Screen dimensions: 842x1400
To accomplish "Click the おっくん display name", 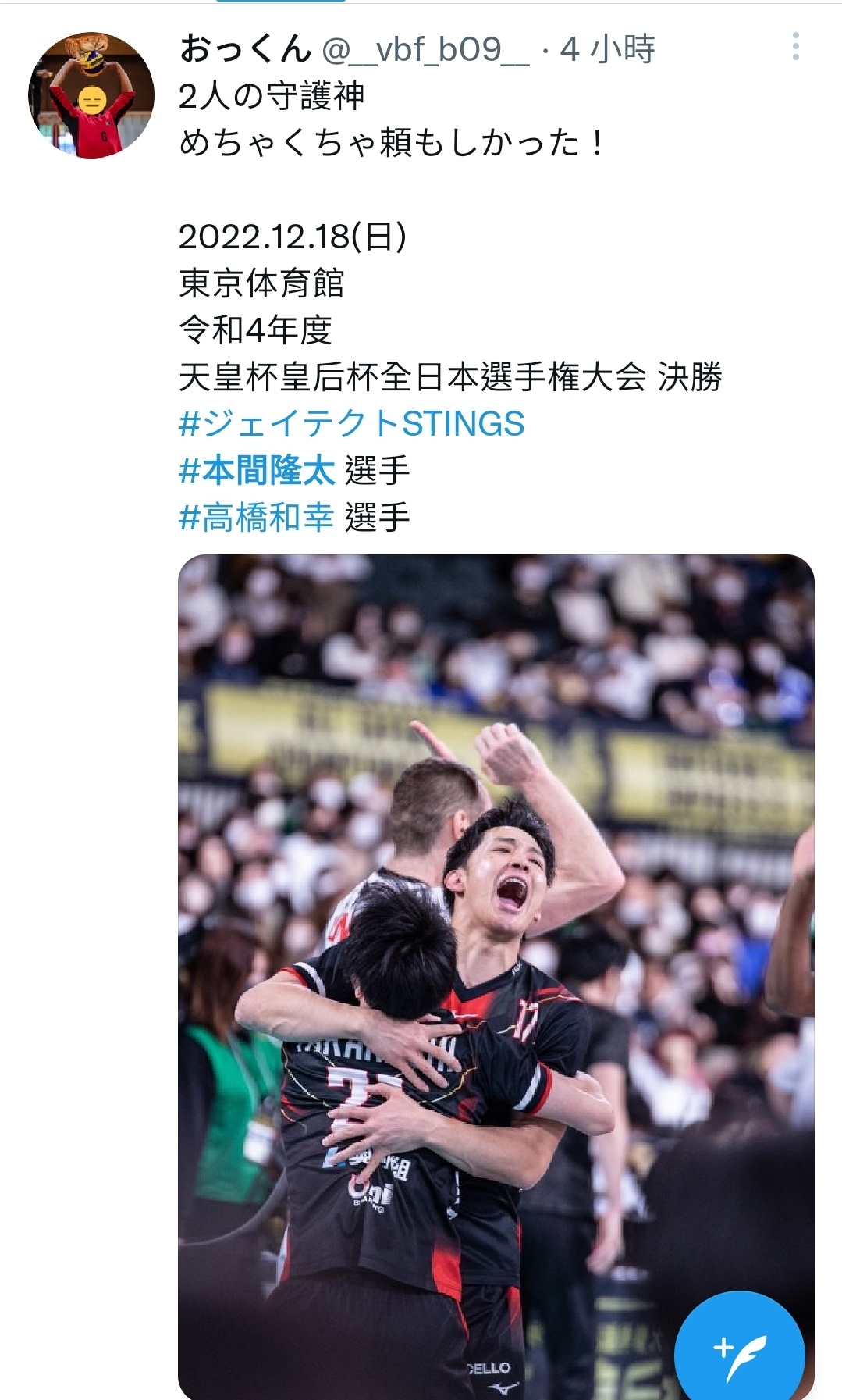I will coord(246,49).
